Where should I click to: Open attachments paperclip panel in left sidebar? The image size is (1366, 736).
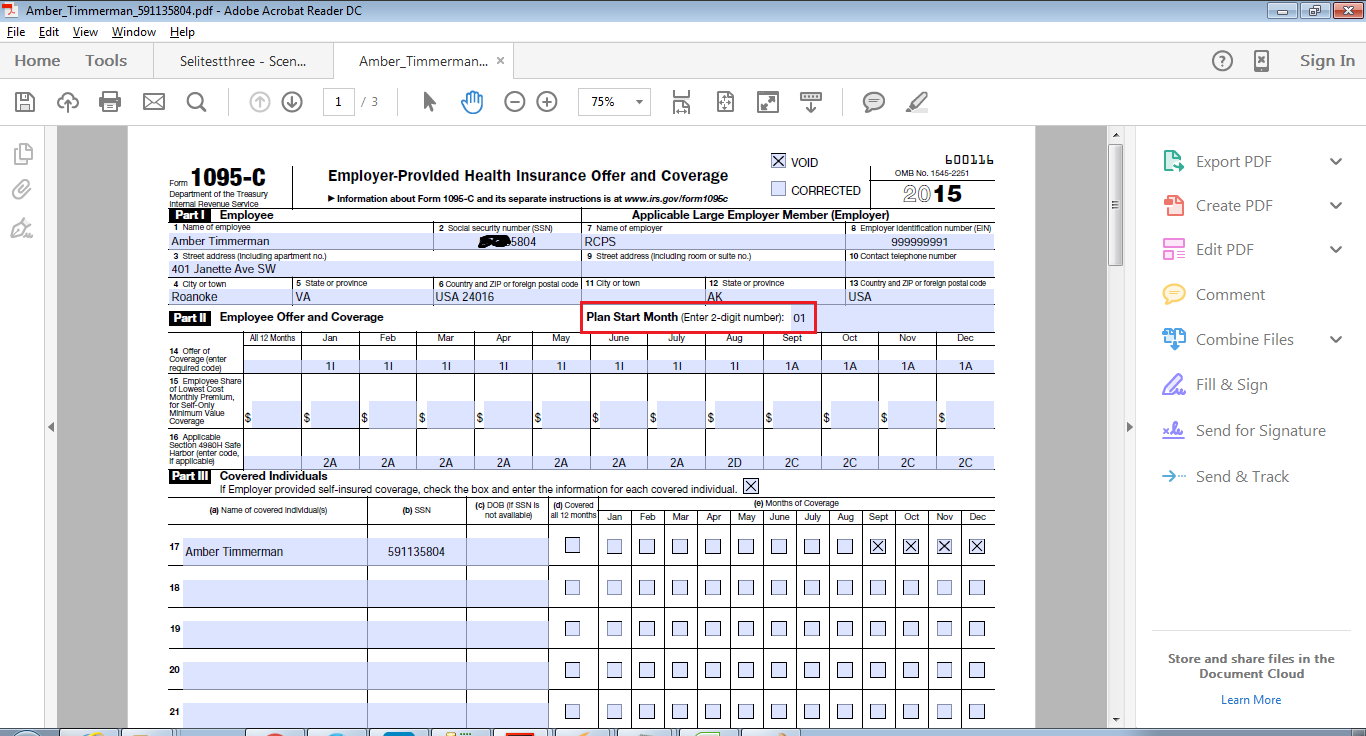click(x=22, y=190)
